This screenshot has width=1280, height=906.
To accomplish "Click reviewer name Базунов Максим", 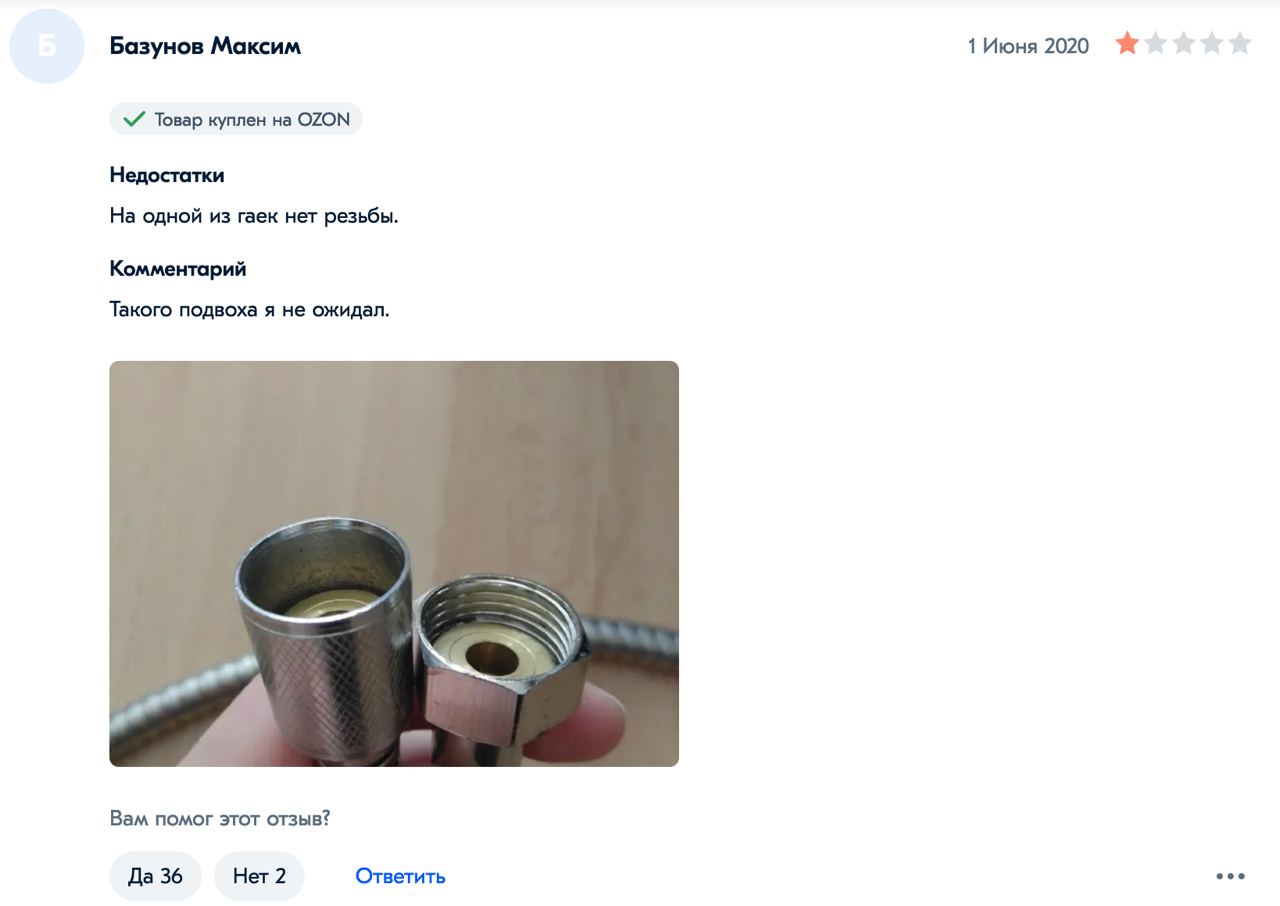I will (x=205, y=46).
